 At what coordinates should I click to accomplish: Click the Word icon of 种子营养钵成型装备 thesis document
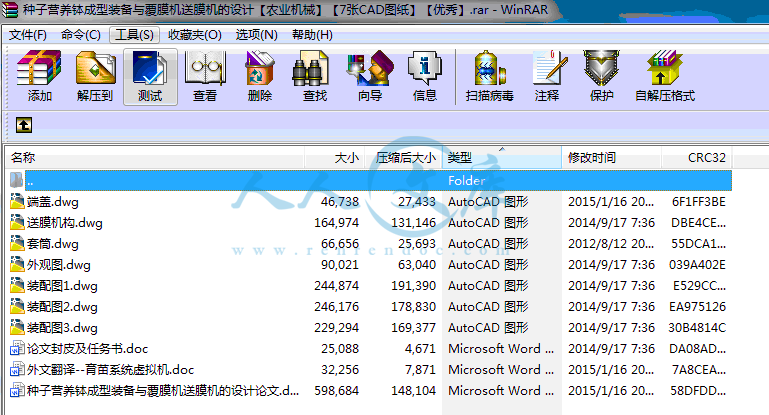tap(17, 390)
